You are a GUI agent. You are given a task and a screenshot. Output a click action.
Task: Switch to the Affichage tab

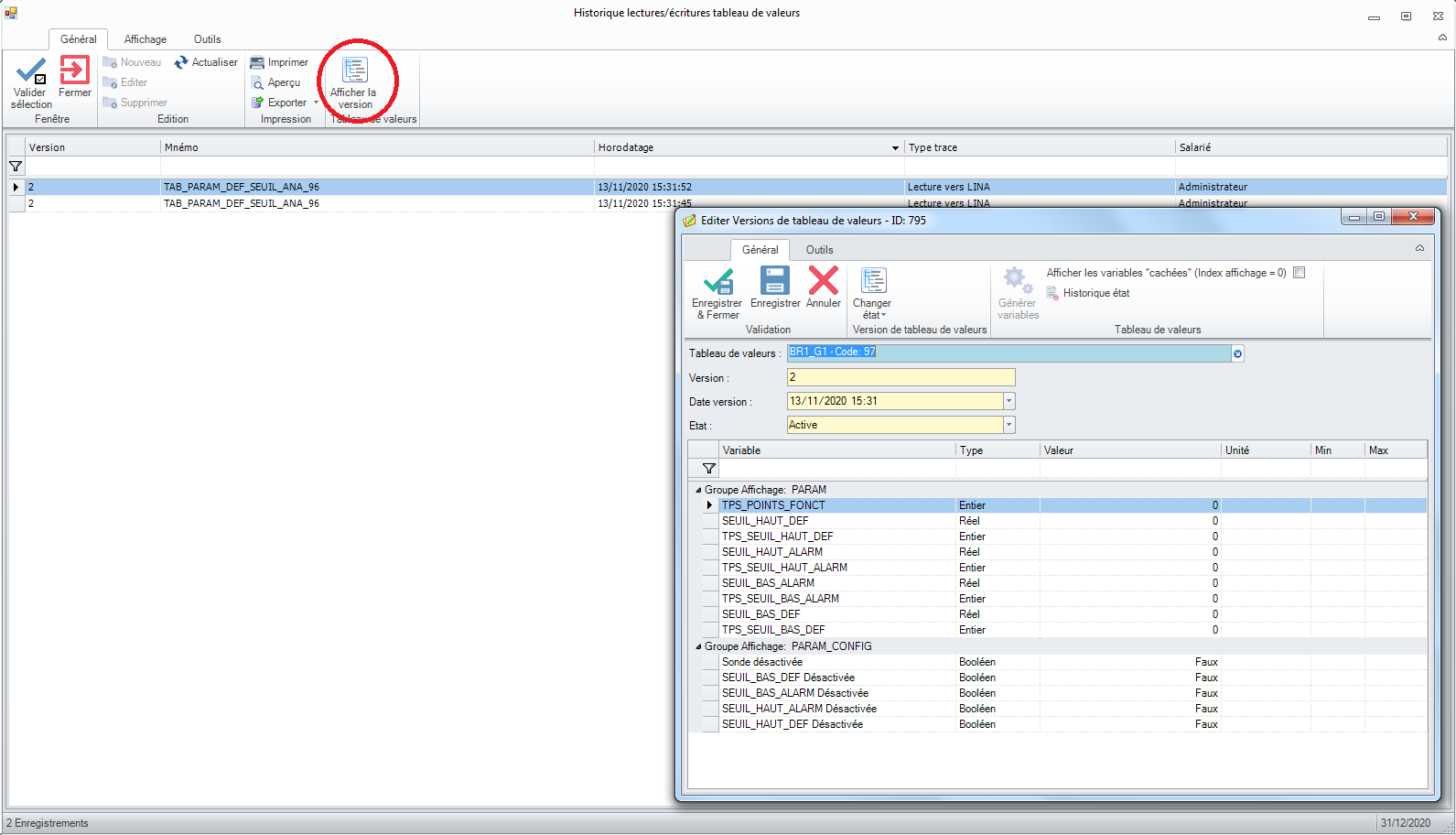(146, 39)
